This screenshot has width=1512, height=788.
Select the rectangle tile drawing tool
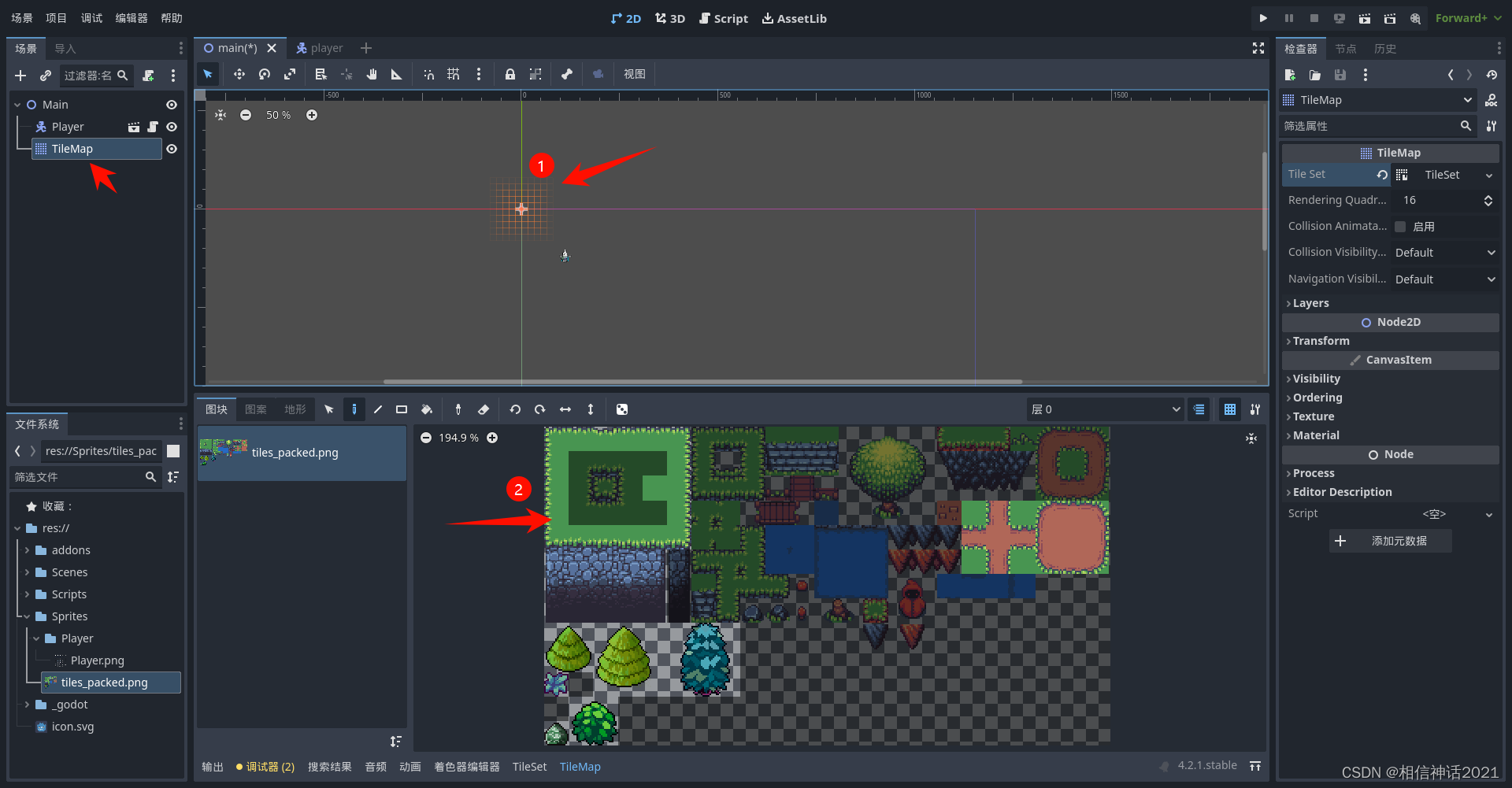(x=402, y=409)
